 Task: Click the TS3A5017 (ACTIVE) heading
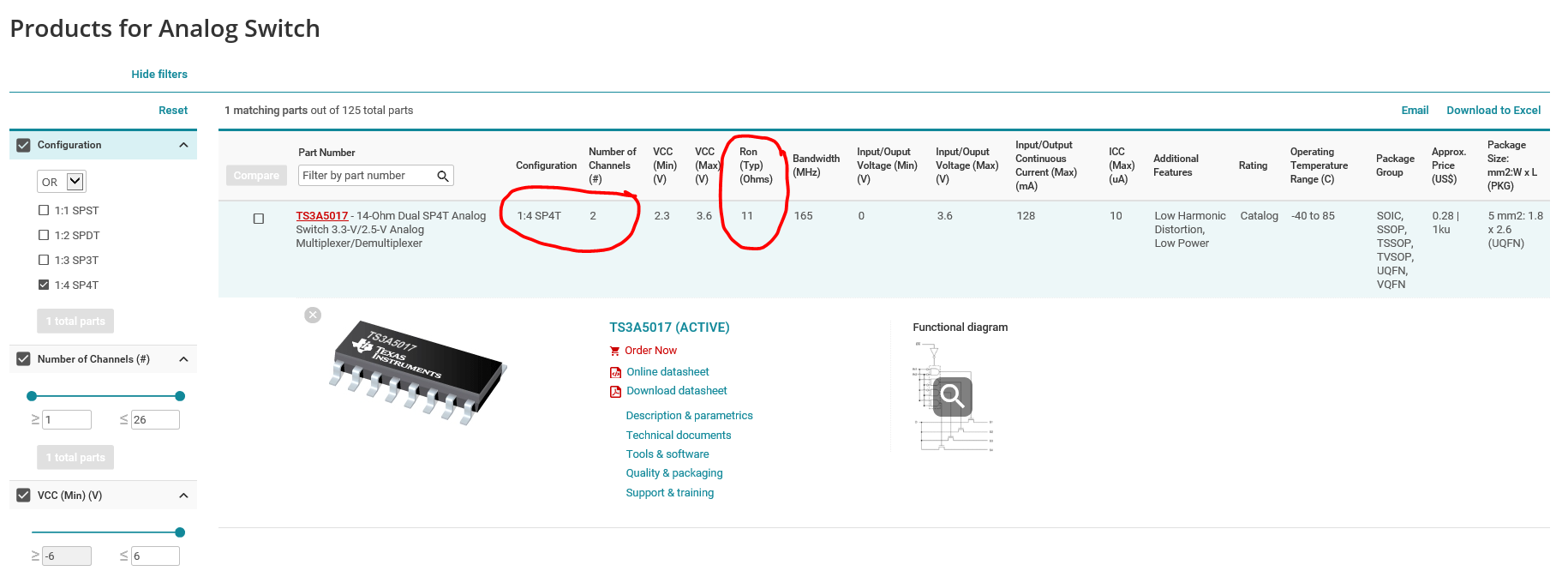pyautogui.click(x=669, y=328)
